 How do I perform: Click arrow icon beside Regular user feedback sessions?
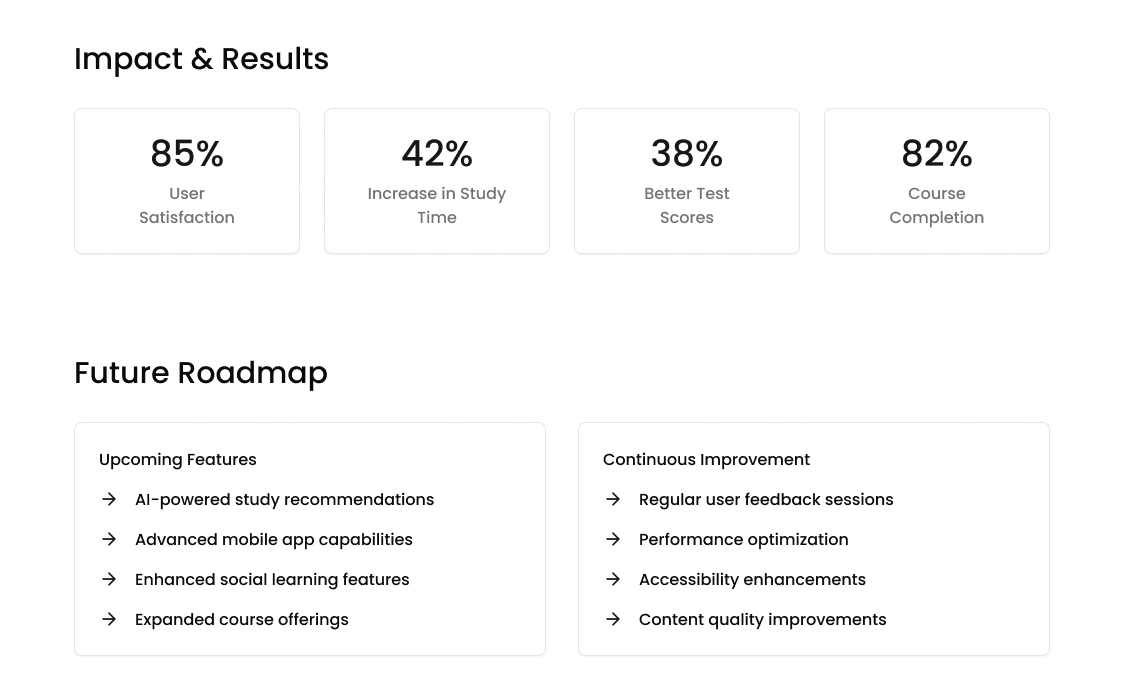tap(613, 499)
